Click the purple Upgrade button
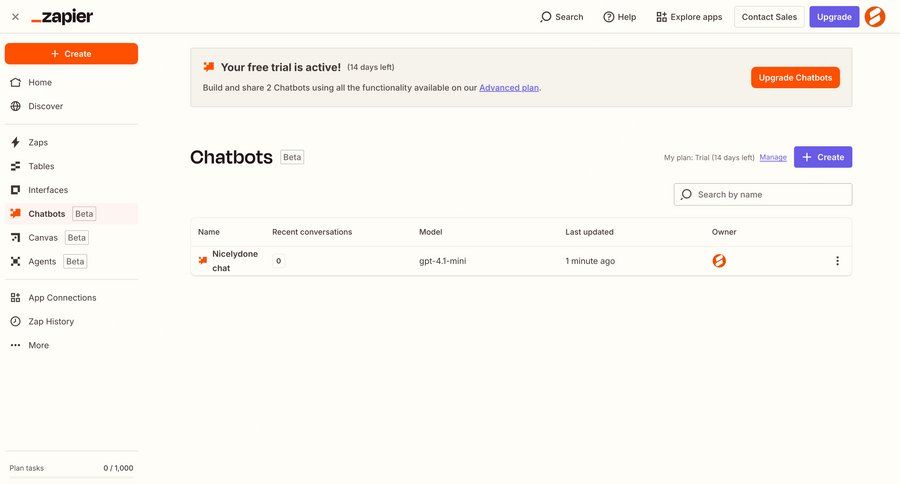This screenshot has width=900, height=484. pyautogui.click(x=834, y=17)
